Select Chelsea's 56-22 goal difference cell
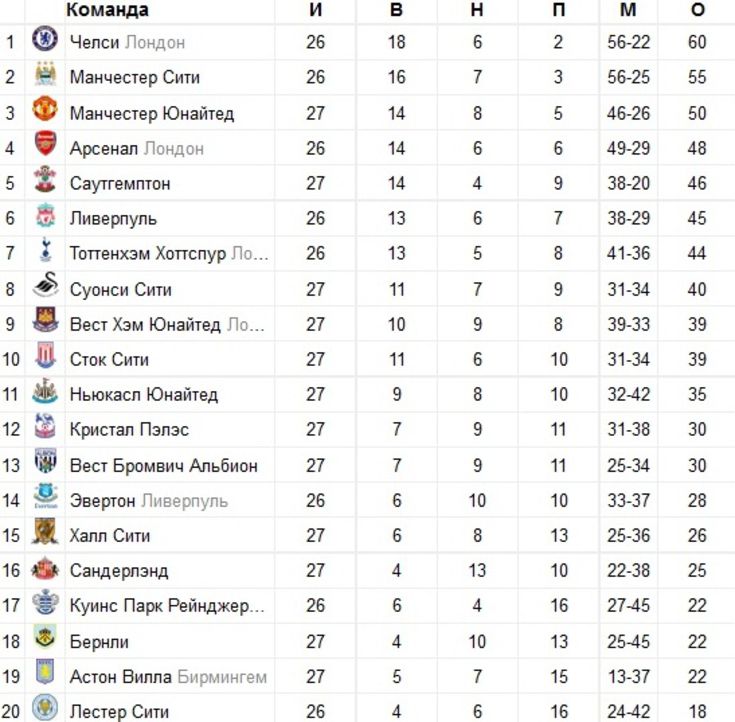This screenshot has height=722, width=735. coord(629,42)
